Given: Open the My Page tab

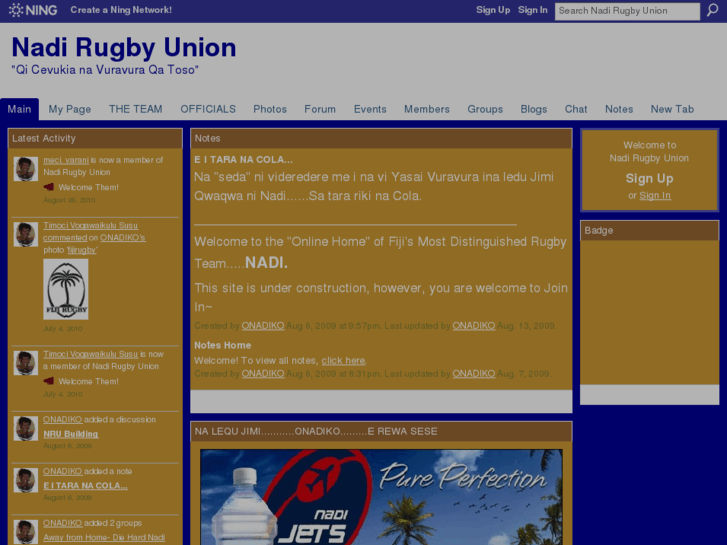Looking at the screenshot, I should point(70,109).
